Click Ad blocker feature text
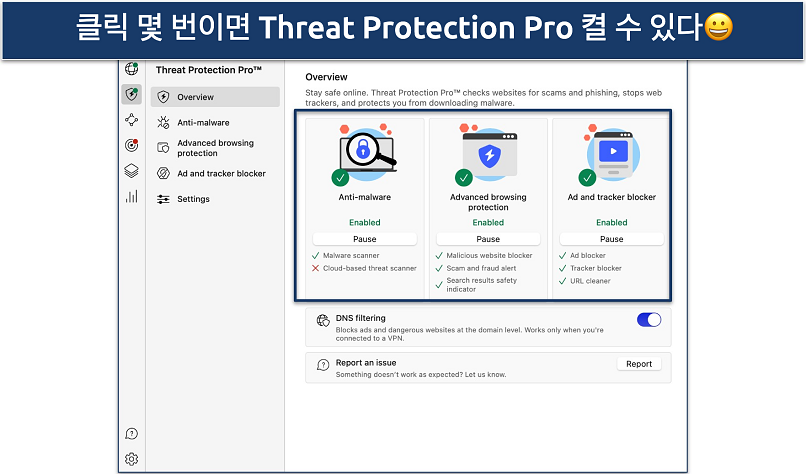The image size is (806, 474). (588, 256)
